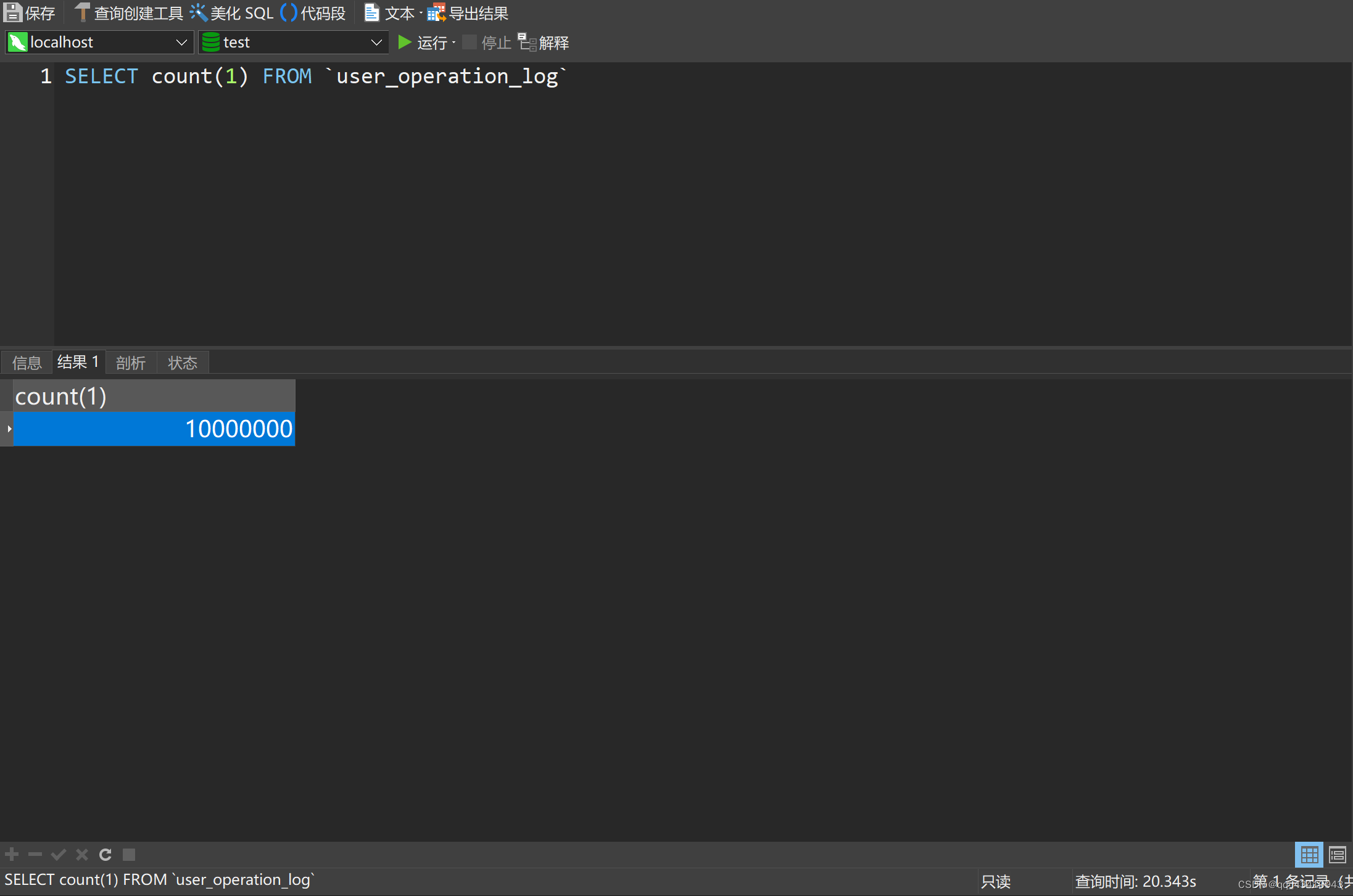
Task: Switch to form view icon
Action: click(x=1338, y=855)
